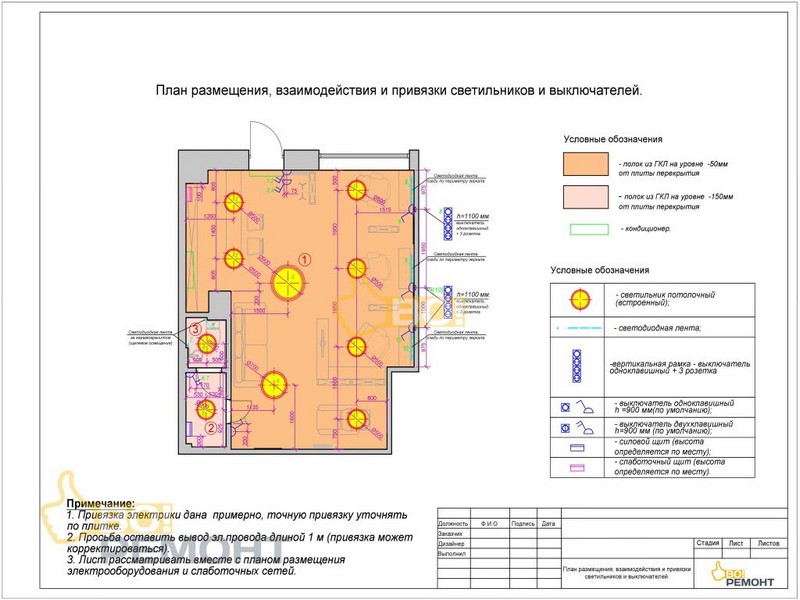Click the BO! Ремонт logo in the title block
The width and height of the screenshot is (800, 600).
tap(742, 575)
